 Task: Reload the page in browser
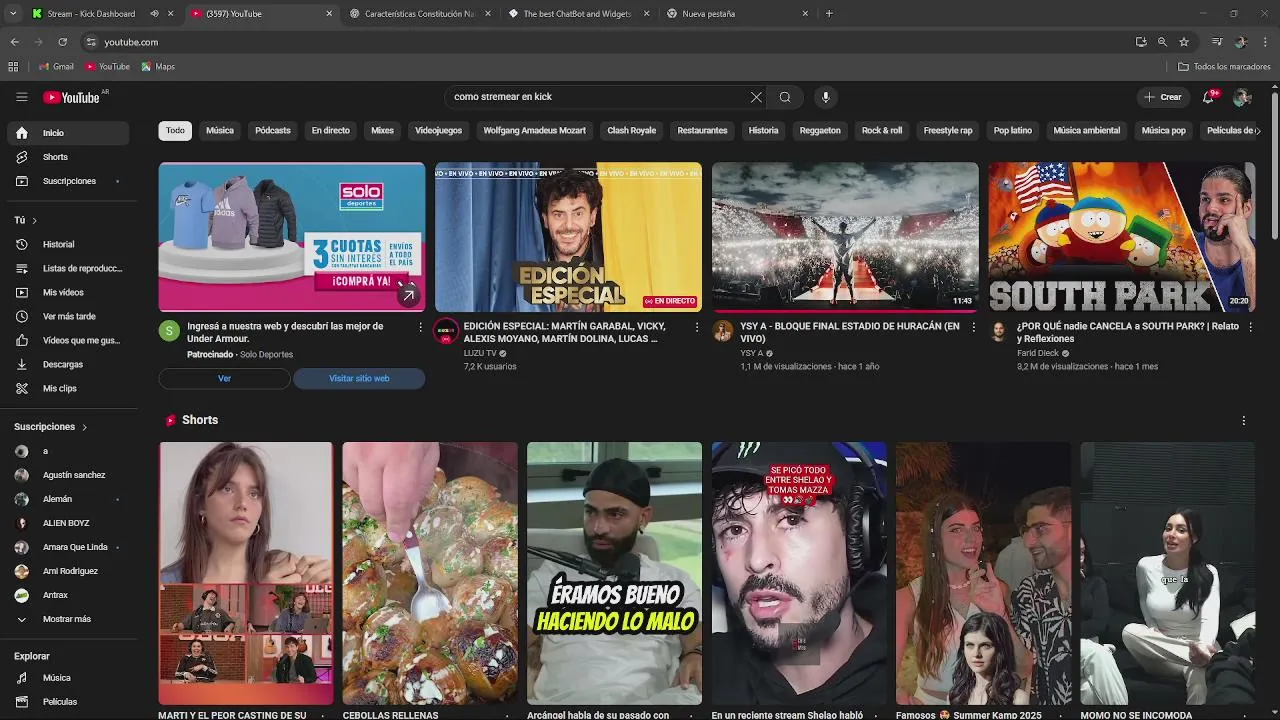pos(62,42)
